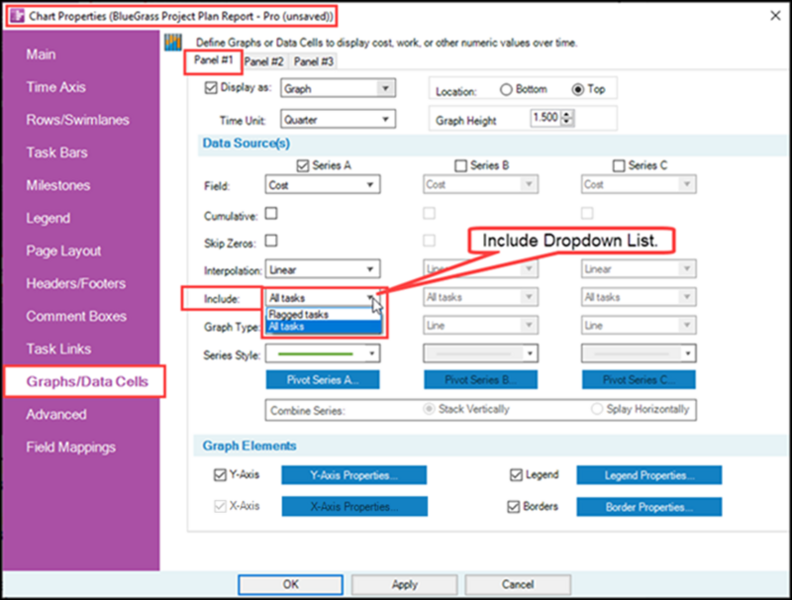Viewport: 792px width, 600px height.
Task: Click Pivot Series A button
Action: [323, 380]
